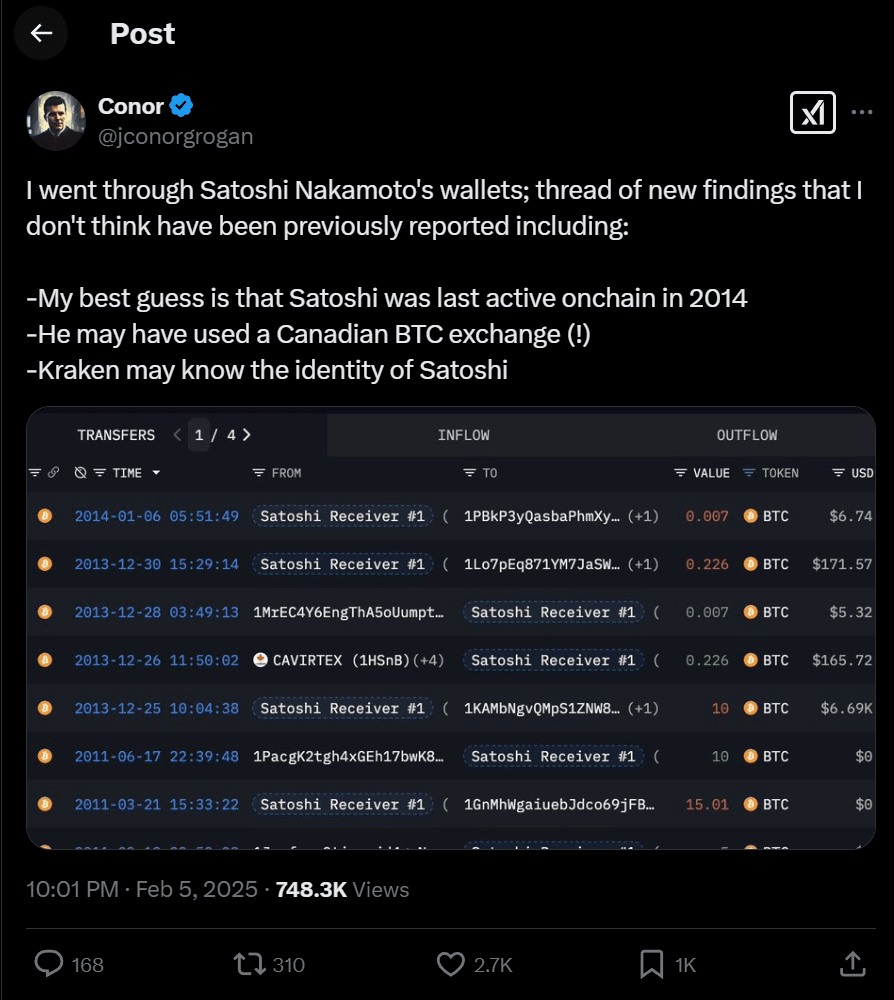This screenshot has width=894, height=1000.
Task: Open the post's more options menu
Action: (x=861, y=113)
